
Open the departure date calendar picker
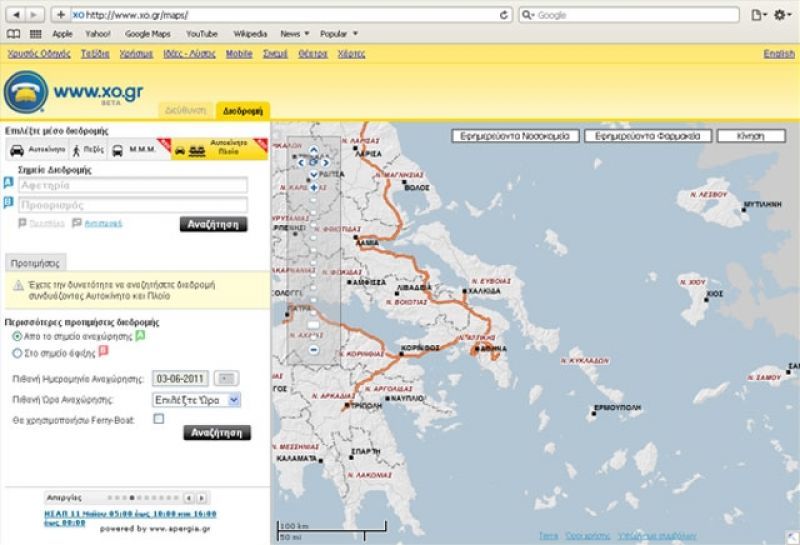pos(226,379)
